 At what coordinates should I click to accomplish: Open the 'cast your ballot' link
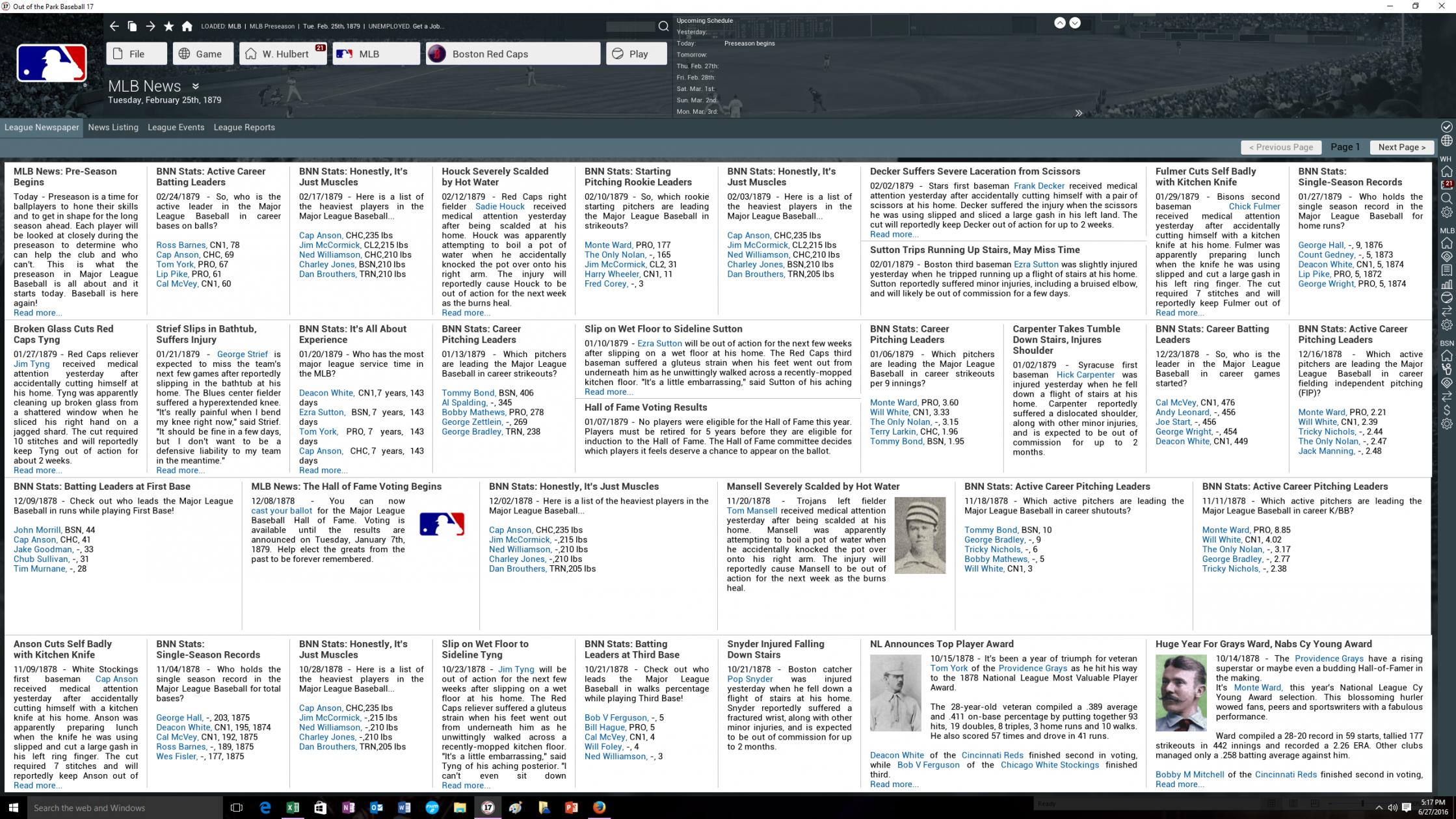282,511
